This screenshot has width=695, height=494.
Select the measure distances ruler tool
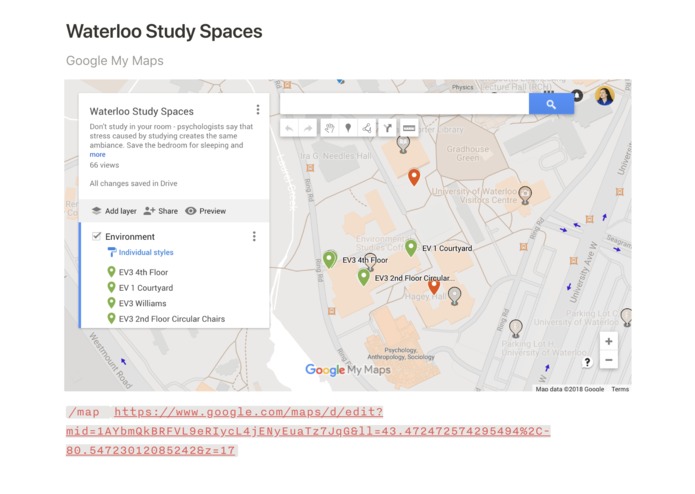409,128
